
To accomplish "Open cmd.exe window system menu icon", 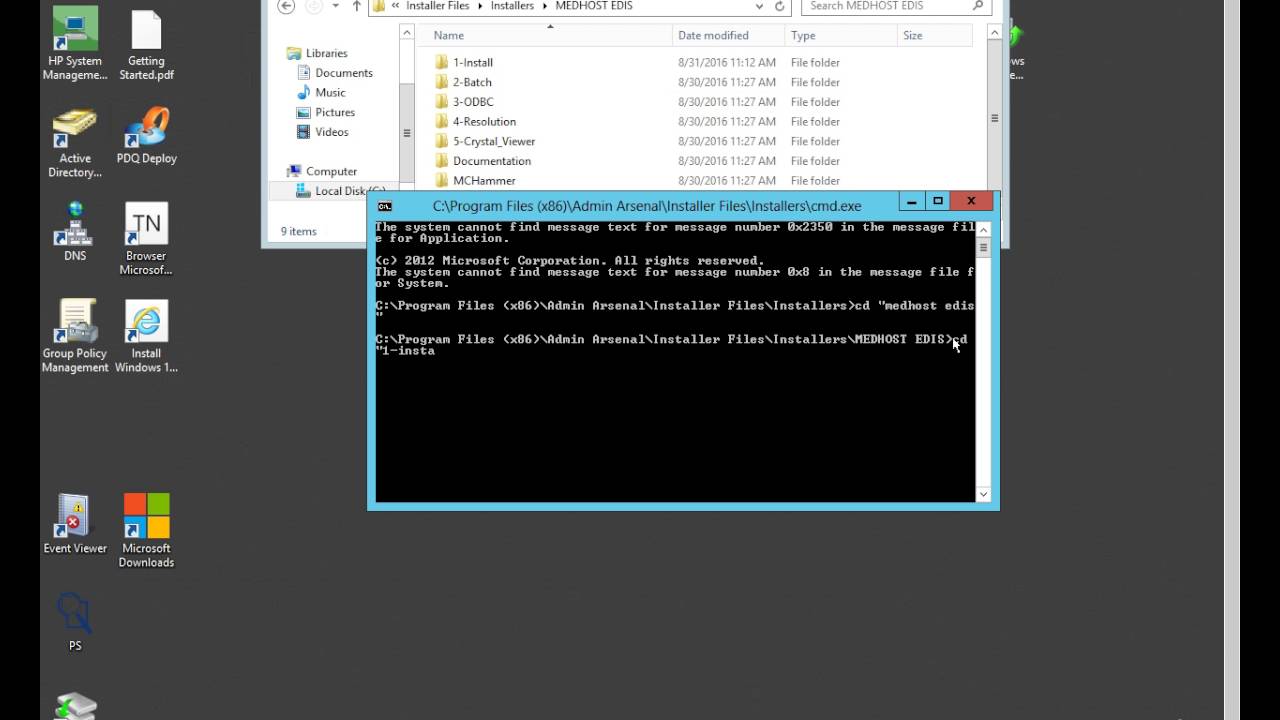I will [385, 206].
